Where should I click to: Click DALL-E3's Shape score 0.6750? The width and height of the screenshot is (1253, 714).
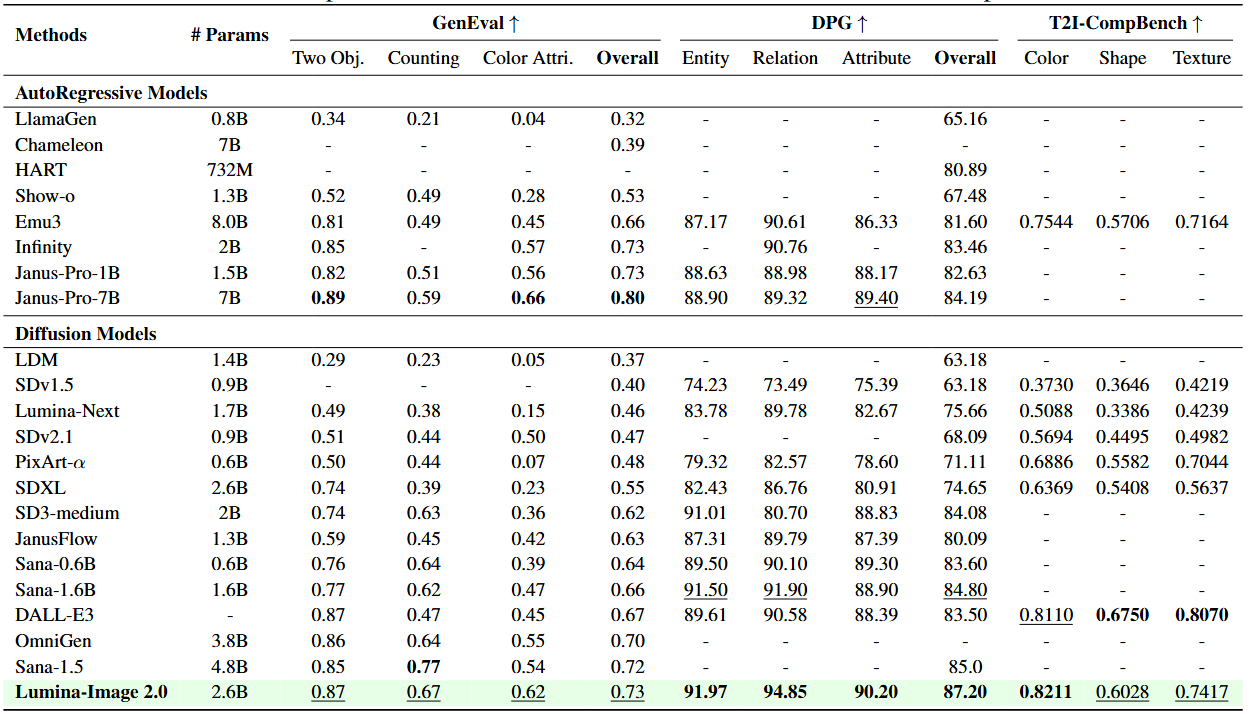[x=1122, y=616]
